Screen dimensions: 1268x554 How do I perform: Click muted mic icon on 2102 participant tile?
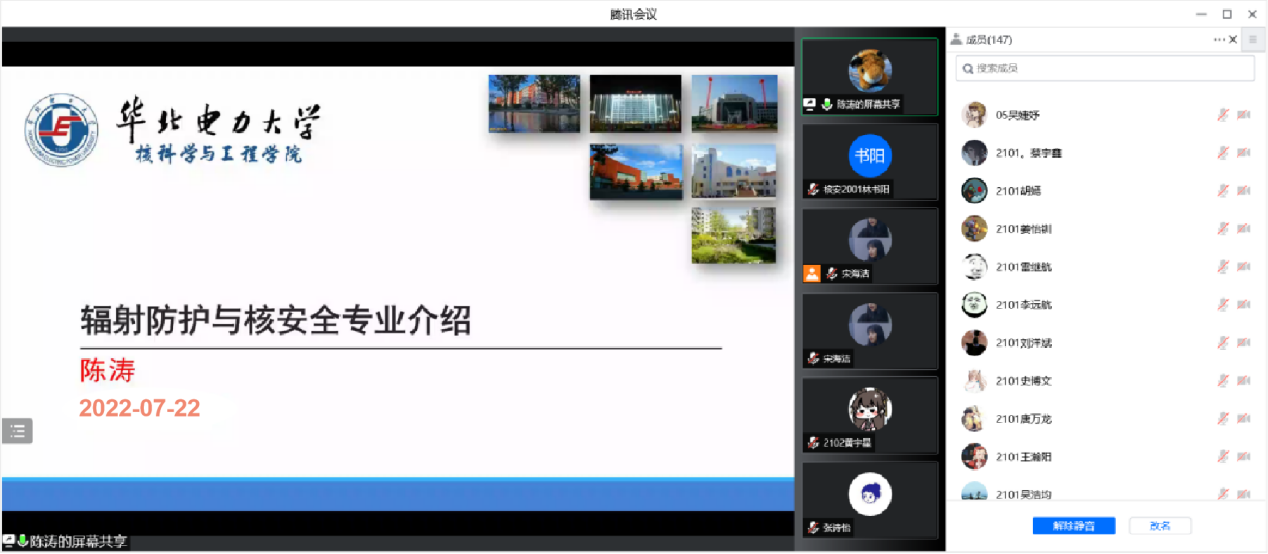(x=815, y=443)
